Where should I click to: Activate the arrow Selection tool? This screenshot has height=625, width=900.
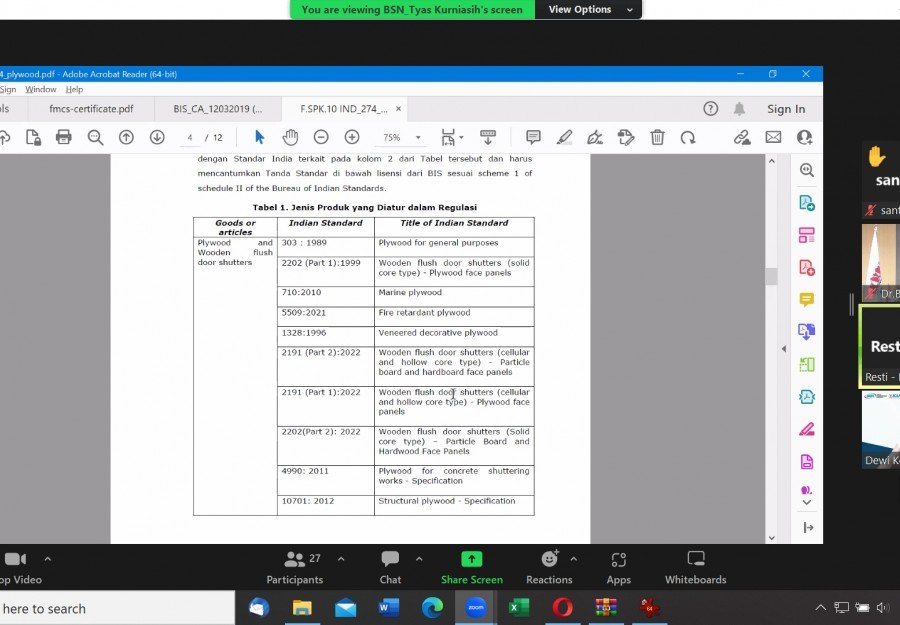pos(259,137)
